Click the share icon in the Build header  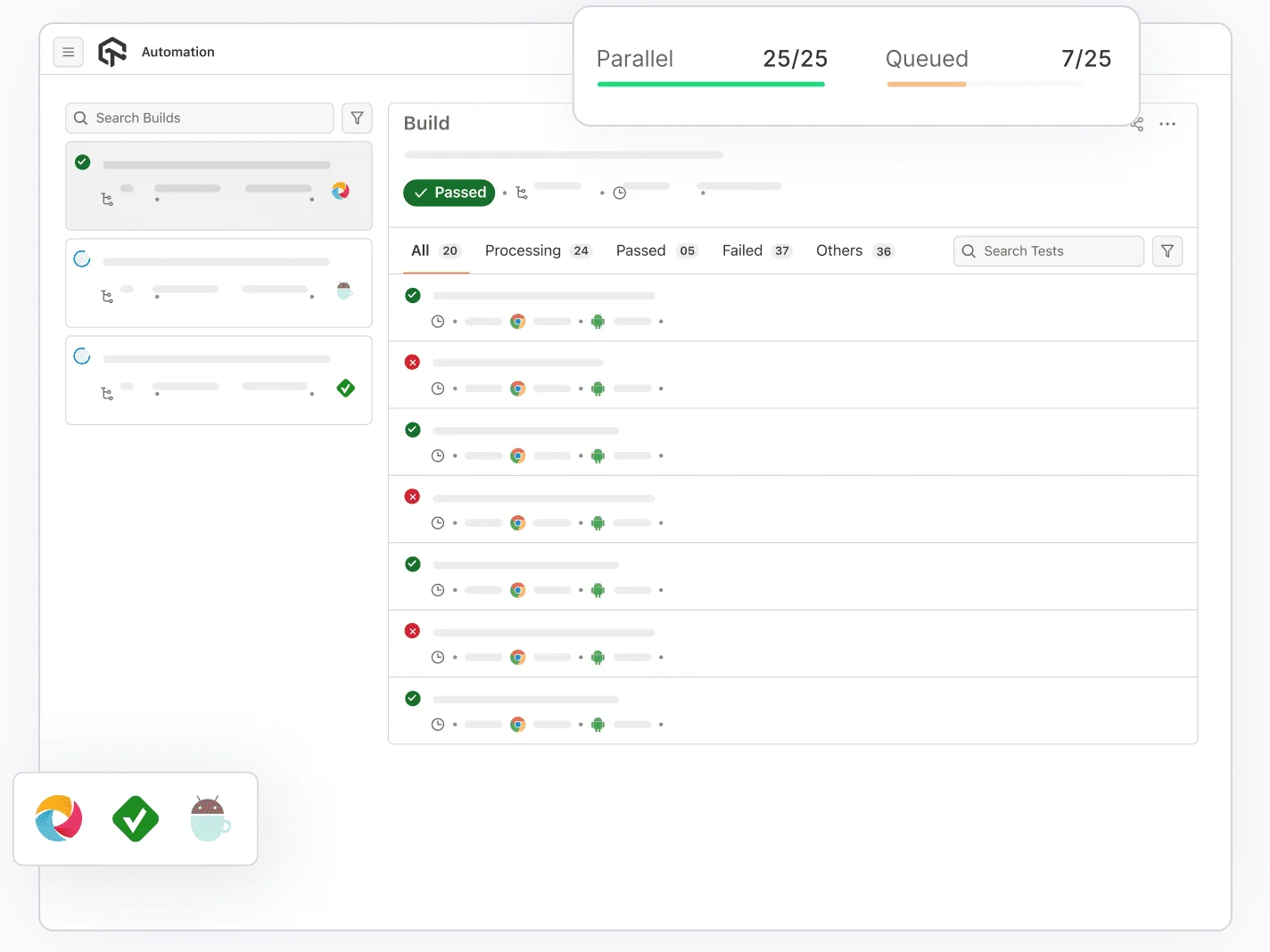point(1136,125)
